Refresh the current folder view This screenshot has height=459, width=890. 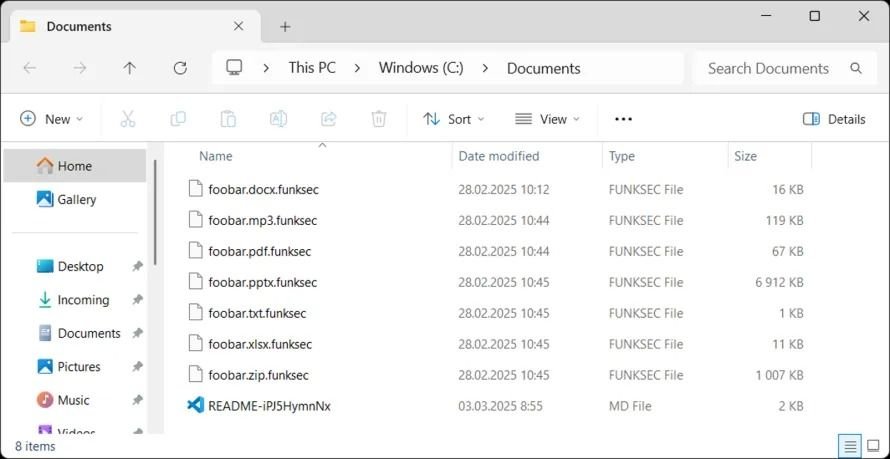[x=180, y=68]
